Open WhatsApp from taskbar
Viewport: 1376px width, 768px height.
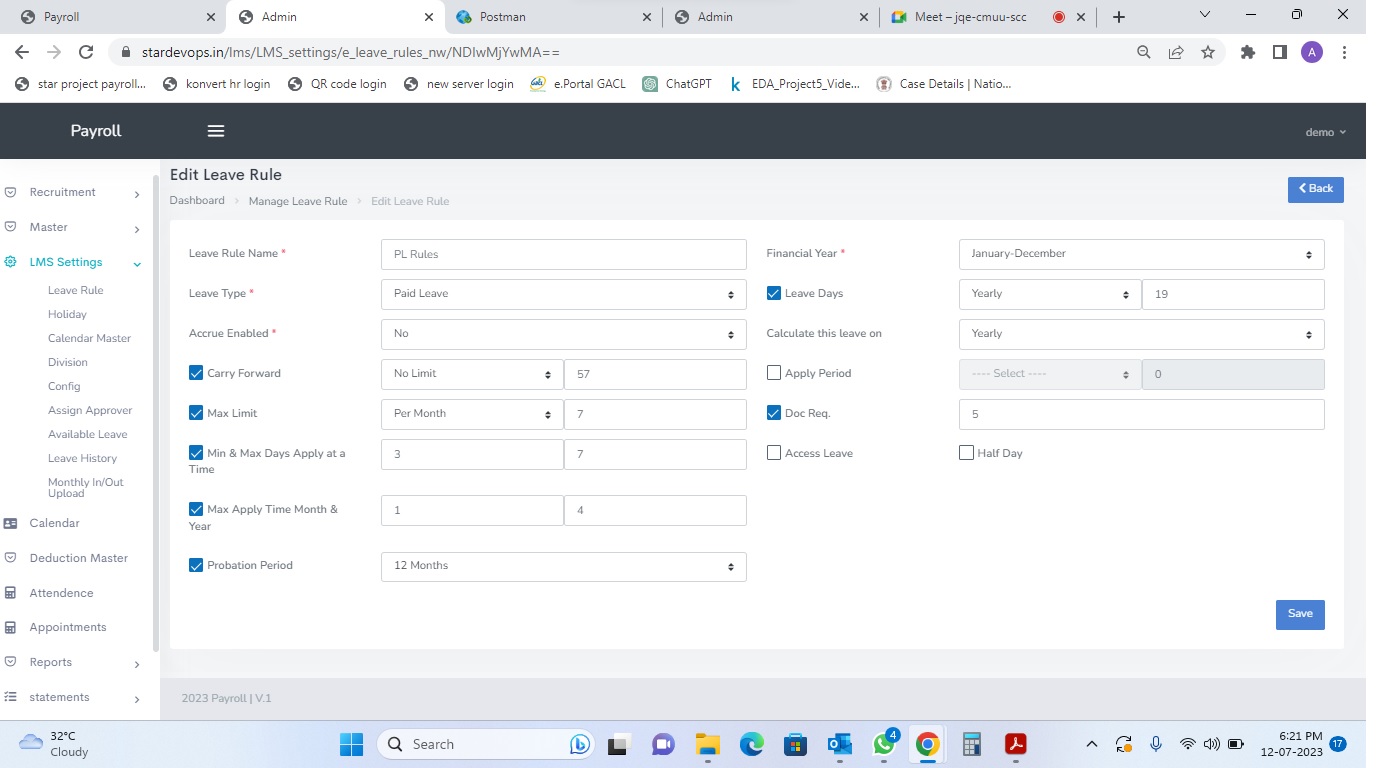[884, 744]
